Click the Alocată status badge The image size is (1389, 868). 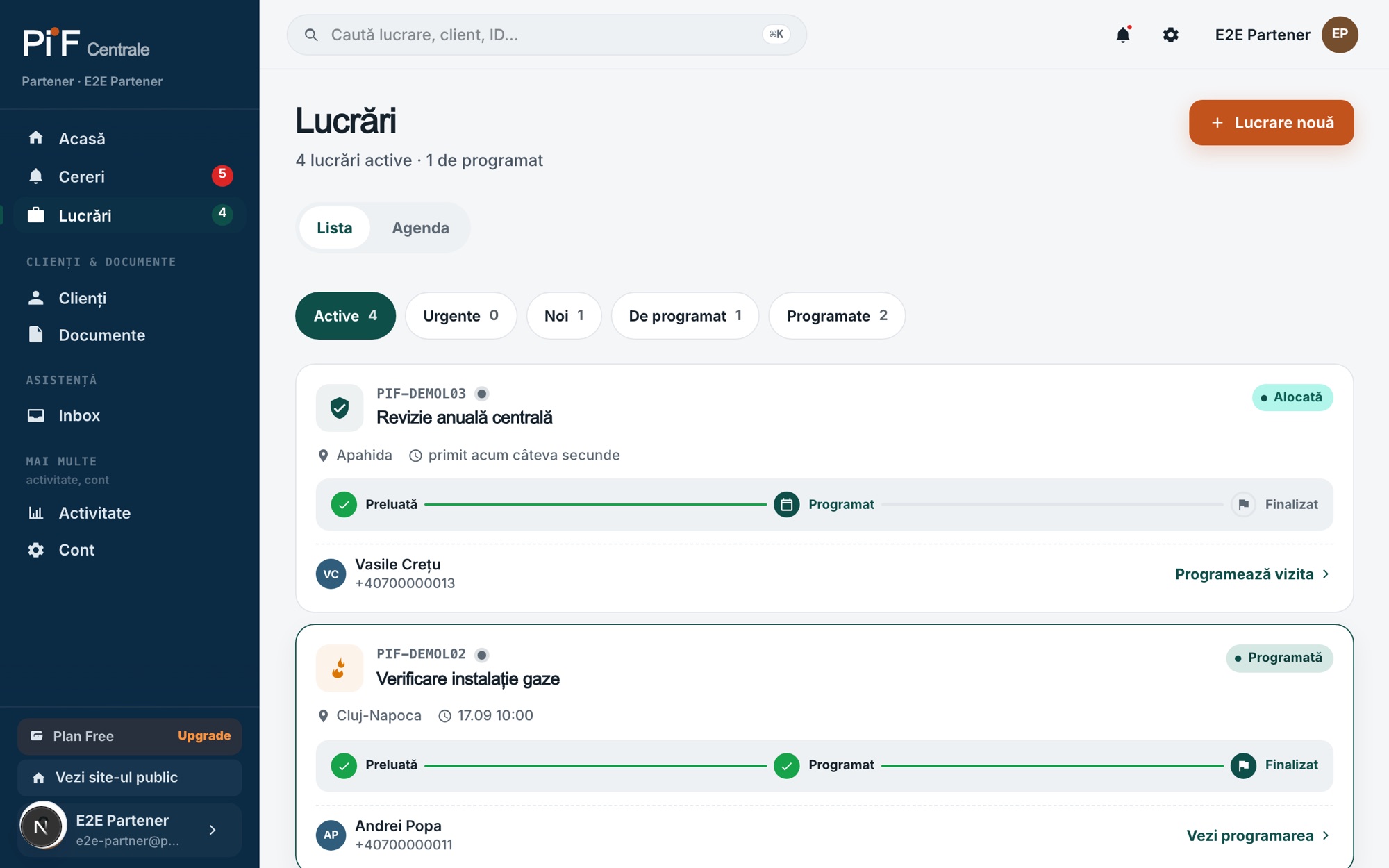[1292, 397]
